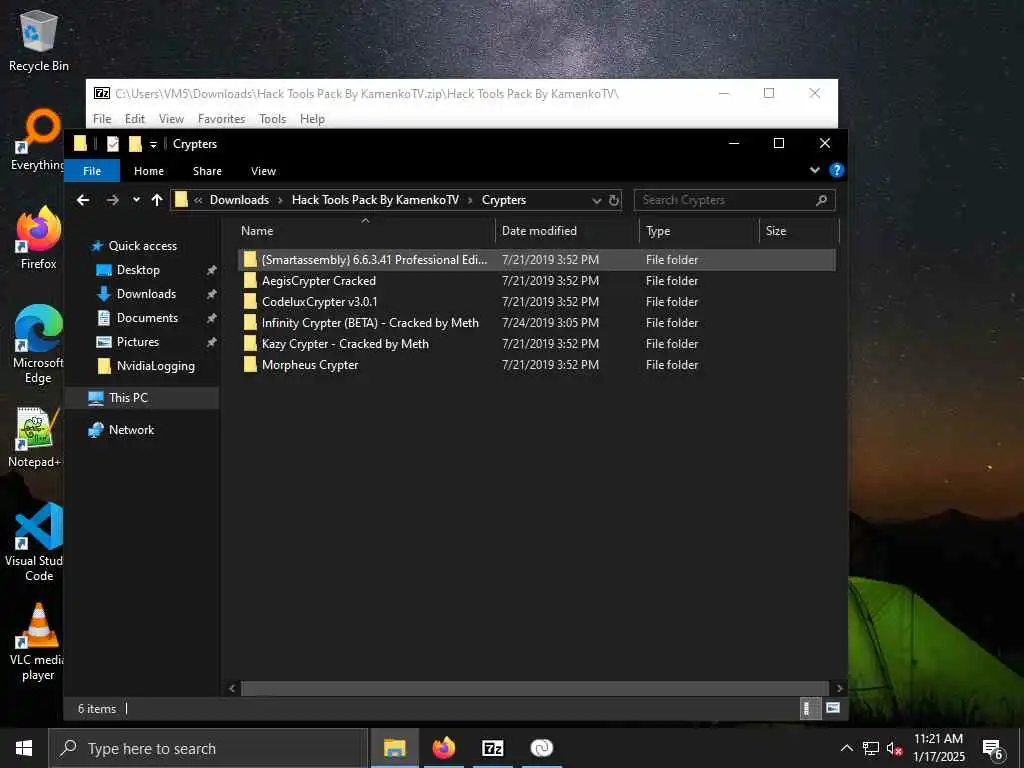Launch the Everything search desktop icon
This screenshot has height=768, width=1024.
pyautogui.click(x=38, y=139)
